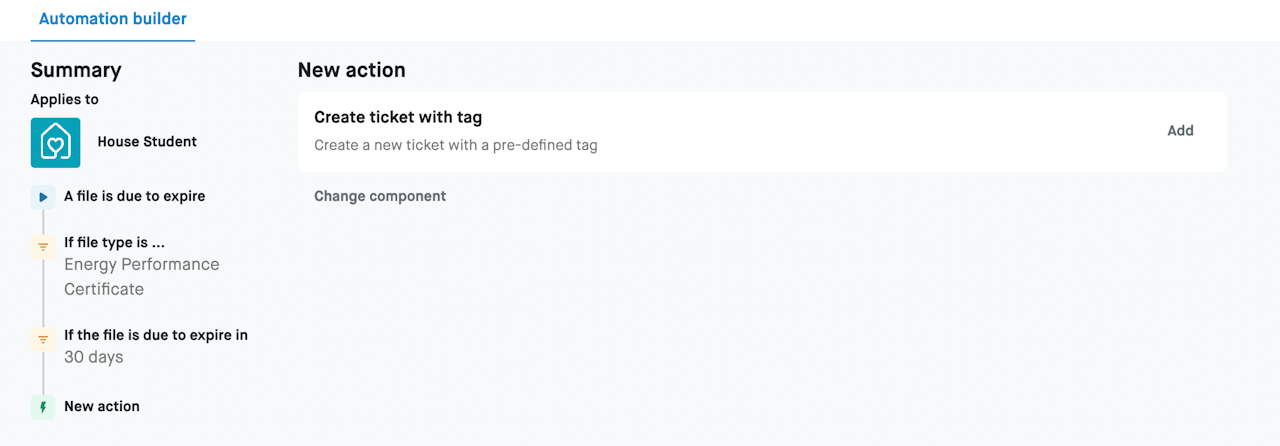
Task: Click the filter icon beside file type
Action: 43,247
